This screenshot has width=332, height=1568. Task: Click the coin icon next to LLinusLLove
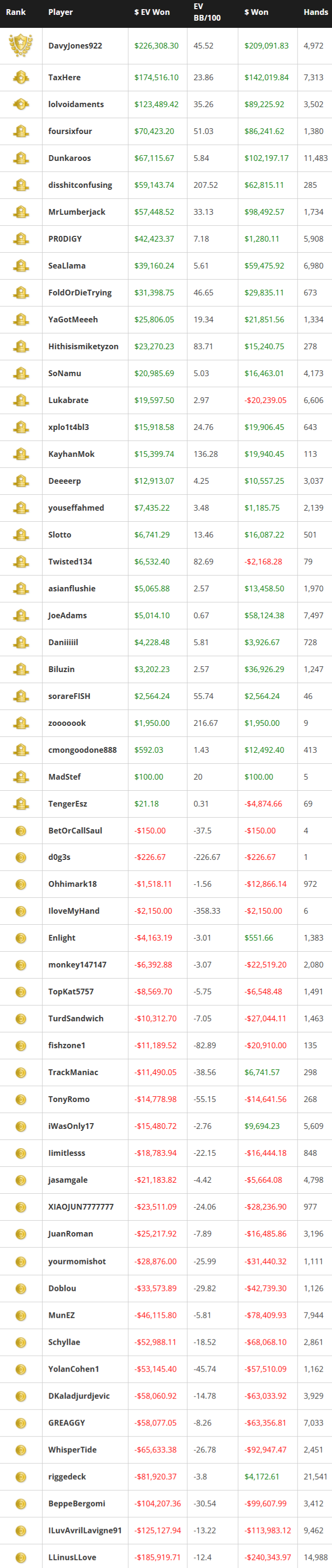21,1557
